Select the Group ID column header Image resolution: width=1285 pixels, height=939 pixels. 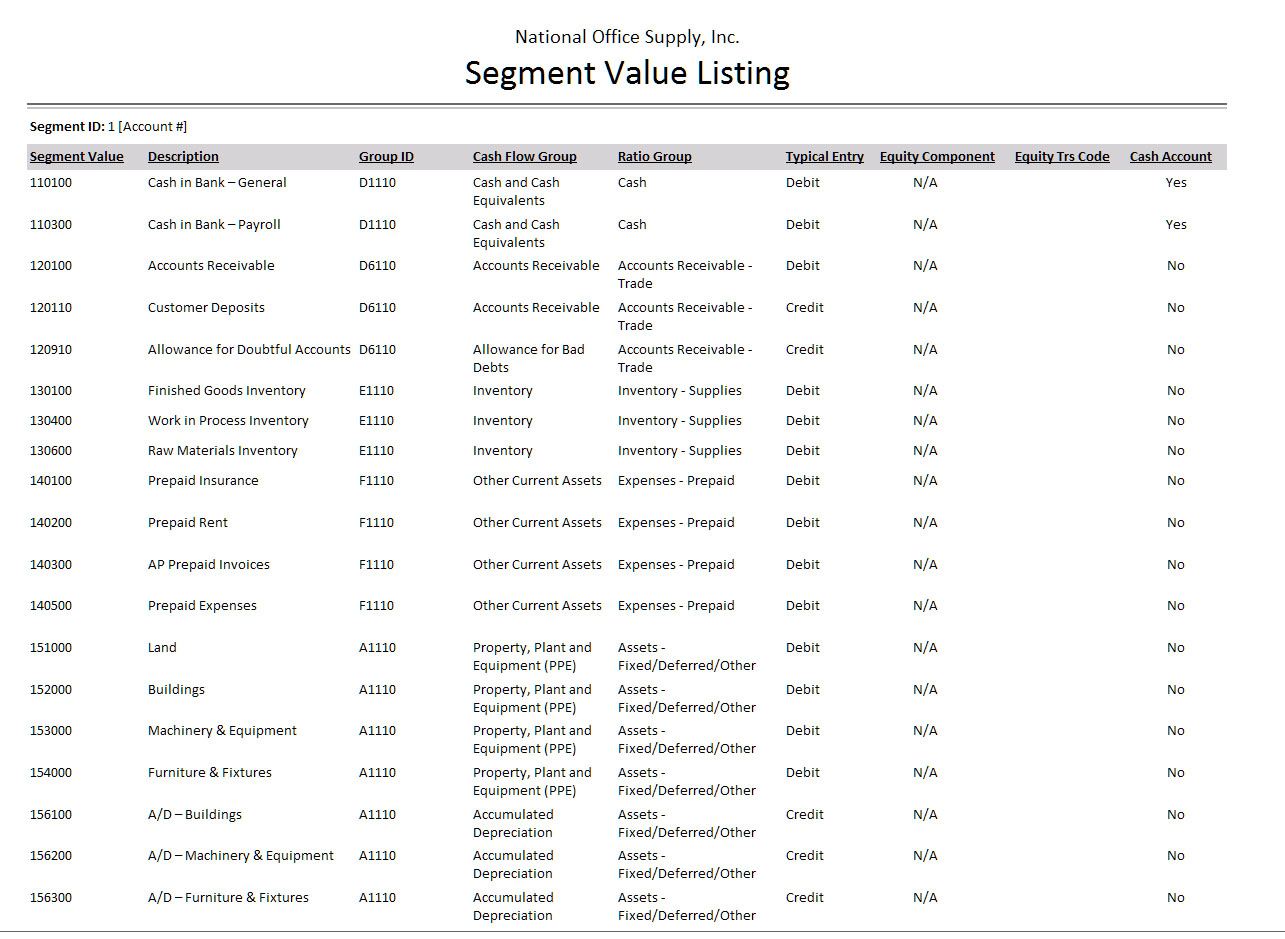[386, 157]
